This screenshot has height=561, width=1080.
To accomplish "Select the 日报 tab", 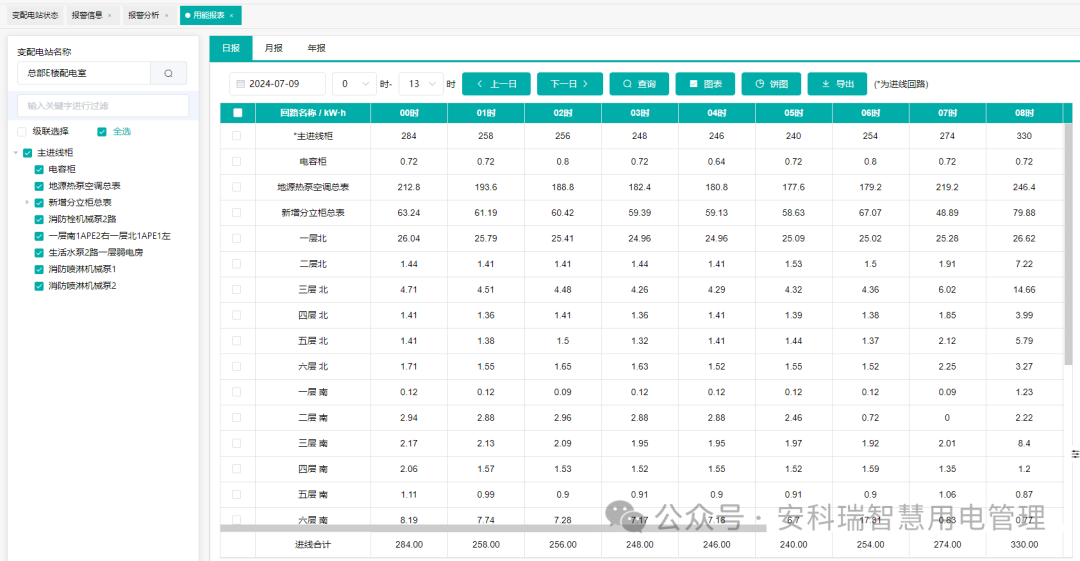I will click(231, 48).
